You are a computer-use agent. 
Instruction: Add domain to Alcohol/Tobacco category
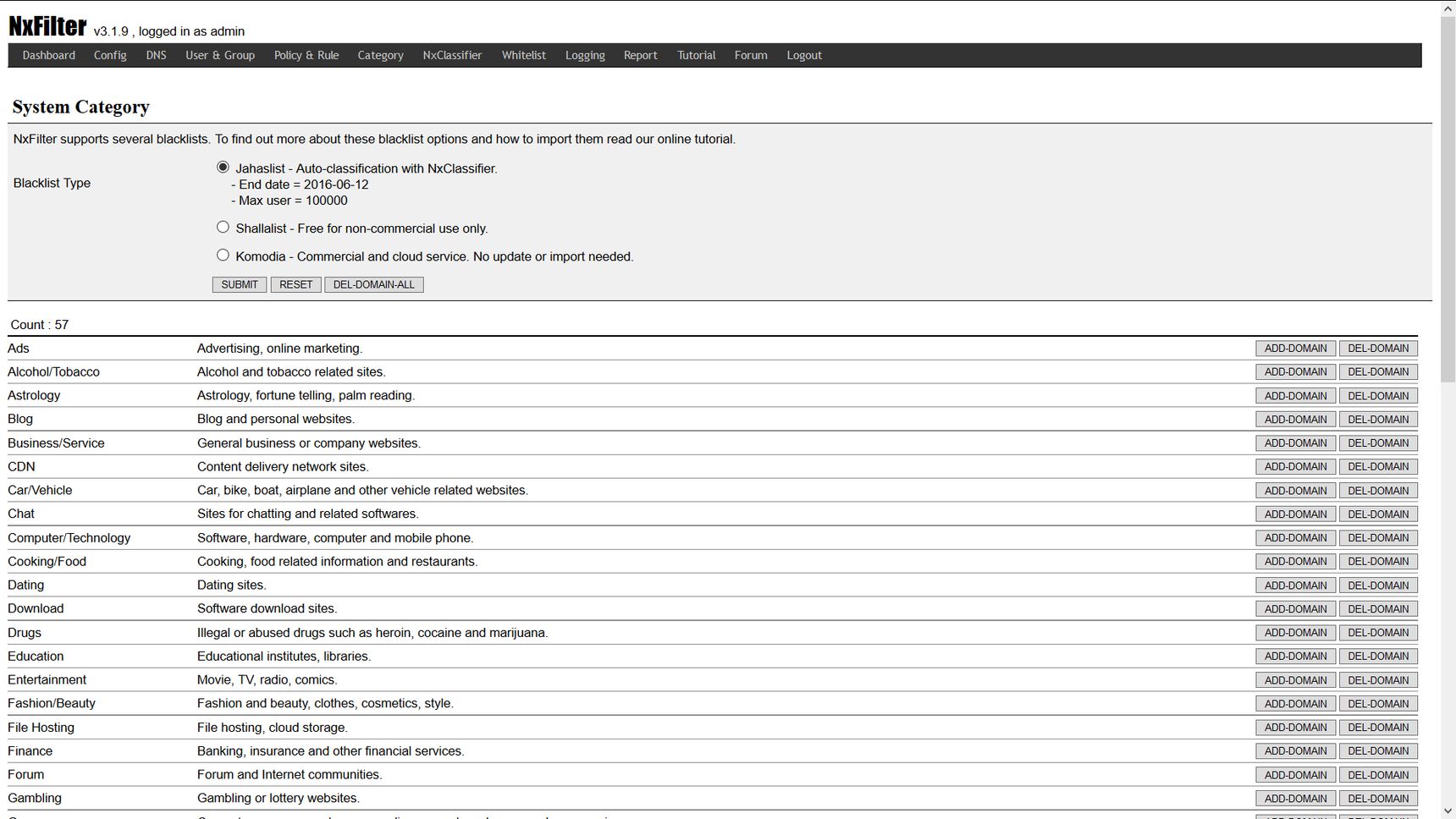[x=1295, y=372]
